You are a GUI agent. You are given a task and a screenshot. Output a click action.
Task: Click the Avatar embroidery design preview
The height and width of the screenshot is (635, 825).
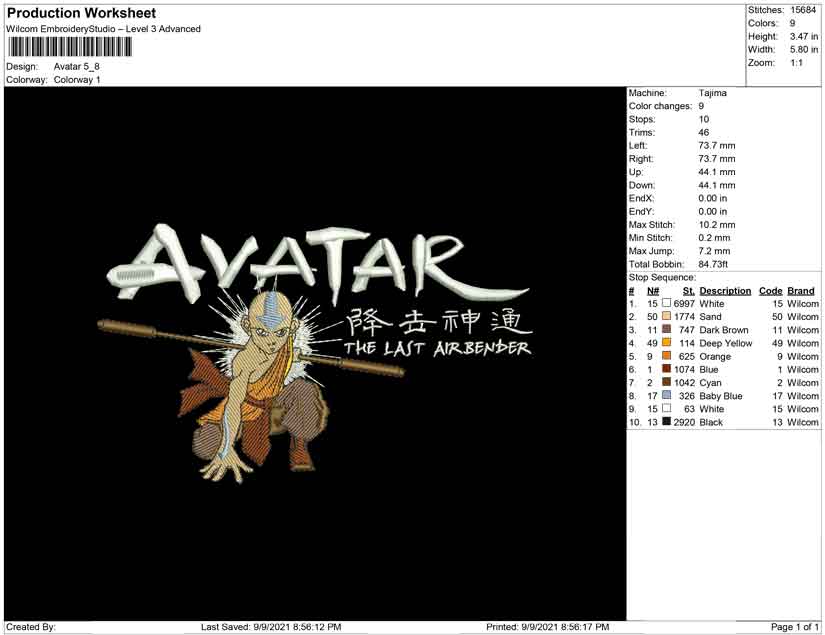(315, 354)
